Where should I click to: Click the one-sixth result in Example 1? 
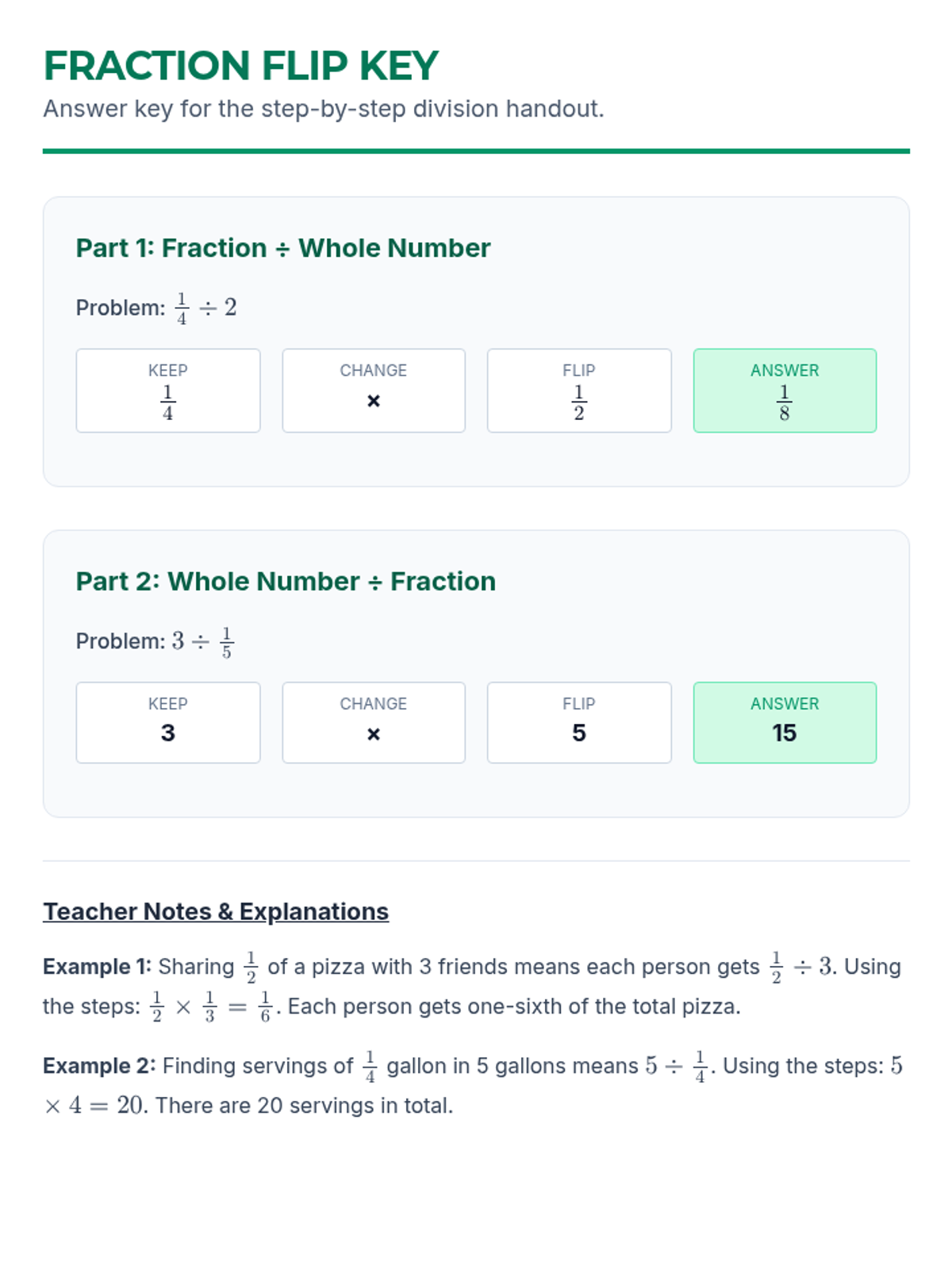[x=265, y=1006]
